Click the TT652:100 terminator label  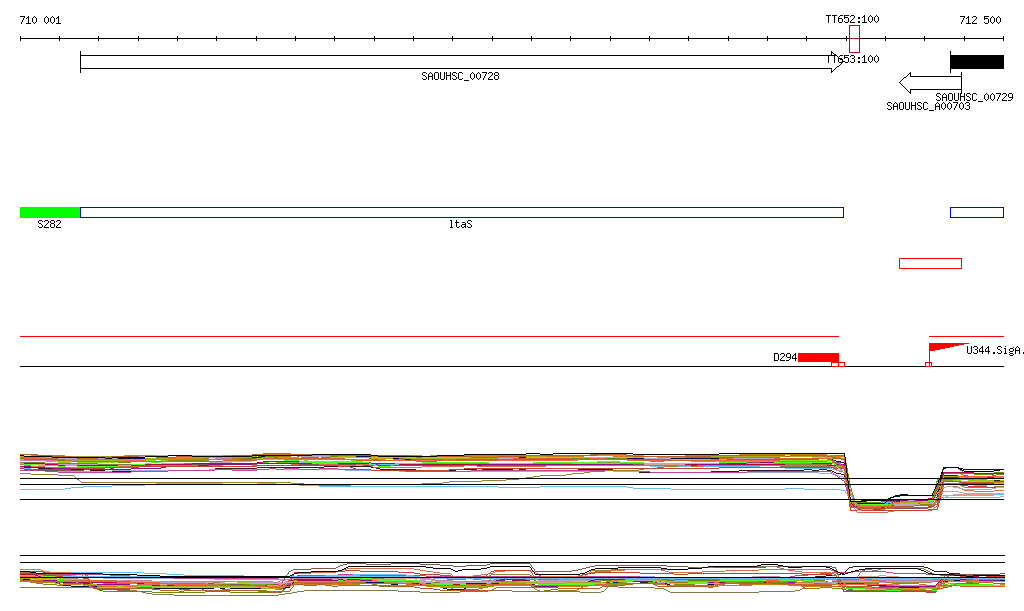point(852,19)
